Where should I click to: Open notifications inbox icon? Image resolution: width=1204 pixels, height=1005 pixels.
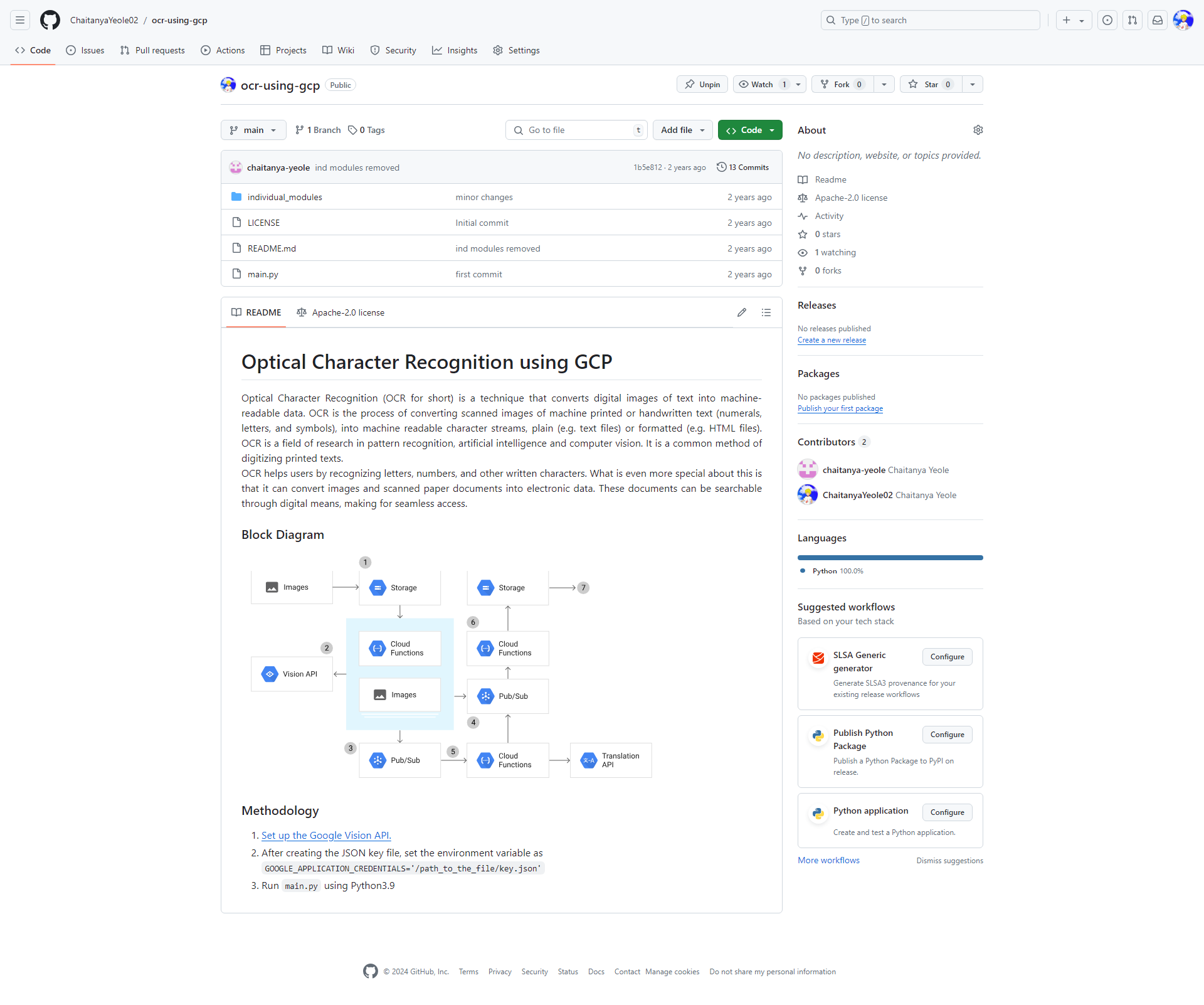(1158, 20)
